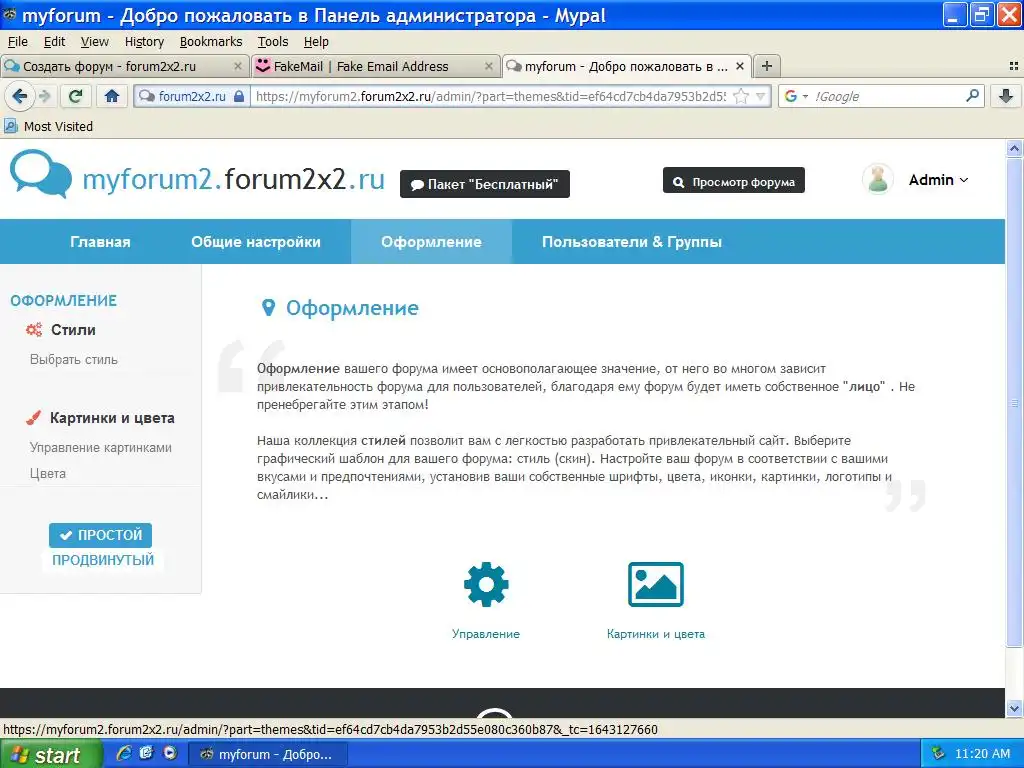Click the Просмотр форума button
Viewport: 1024px width, 768px height.
(x=733, y=182)
